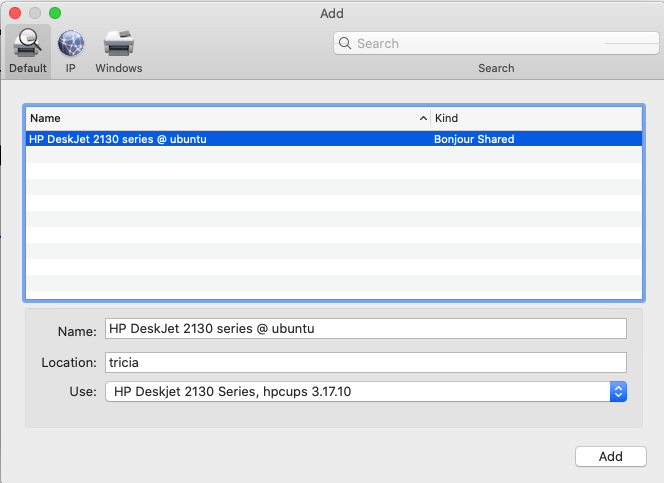This screenshot has width=664, height=483.
Task: Focus the printer Search field
Action: (x=496, y=43)
